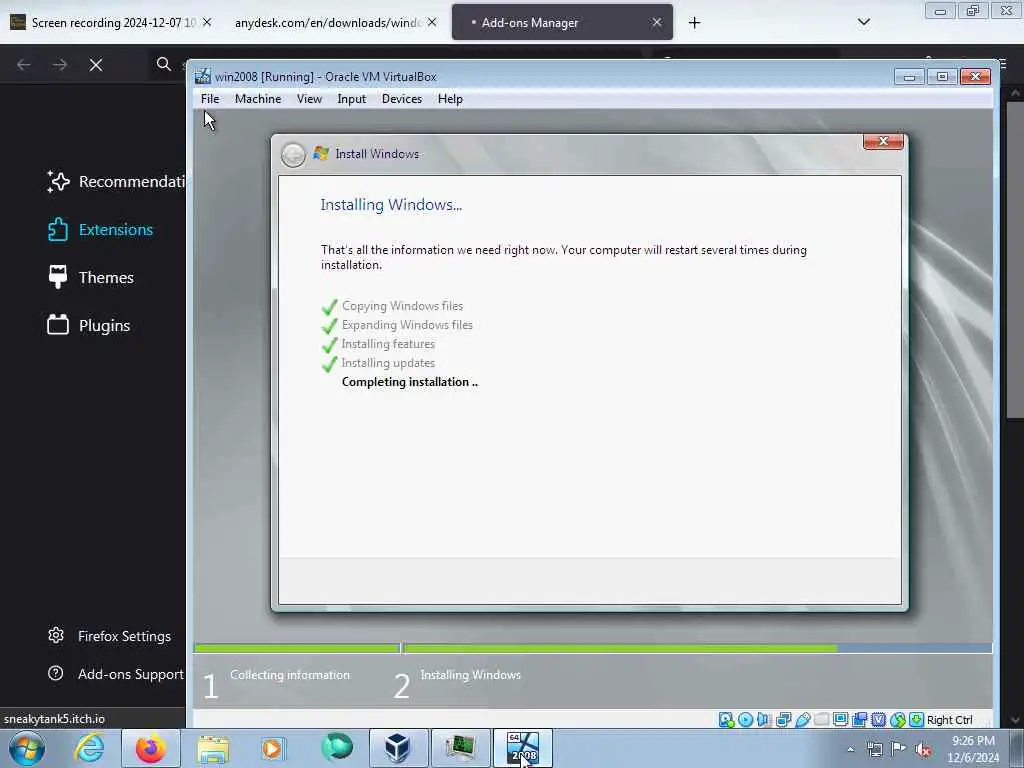Close the Install Windows dialog
The width and height of the screenshot is (1024, 768).
pyautogui.click(x=883, y=141)
